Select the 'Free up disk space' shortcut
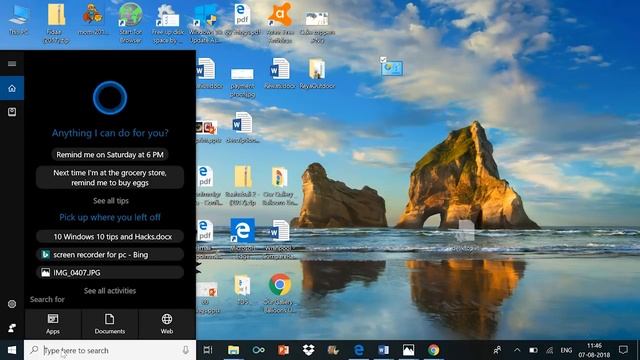 tap(167, 24)
